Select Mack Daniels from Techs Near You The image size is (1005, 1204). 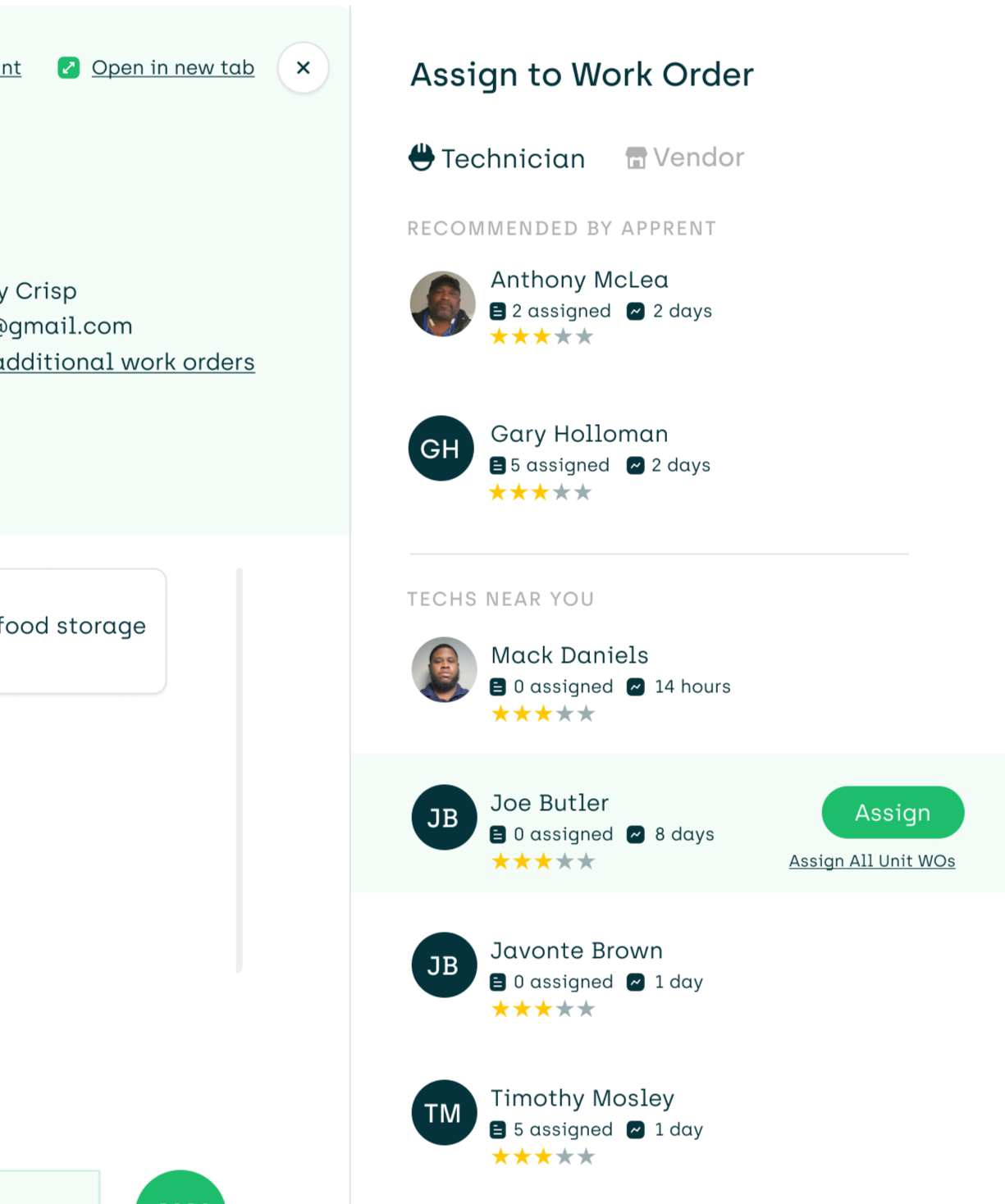[x=569, y=655]
